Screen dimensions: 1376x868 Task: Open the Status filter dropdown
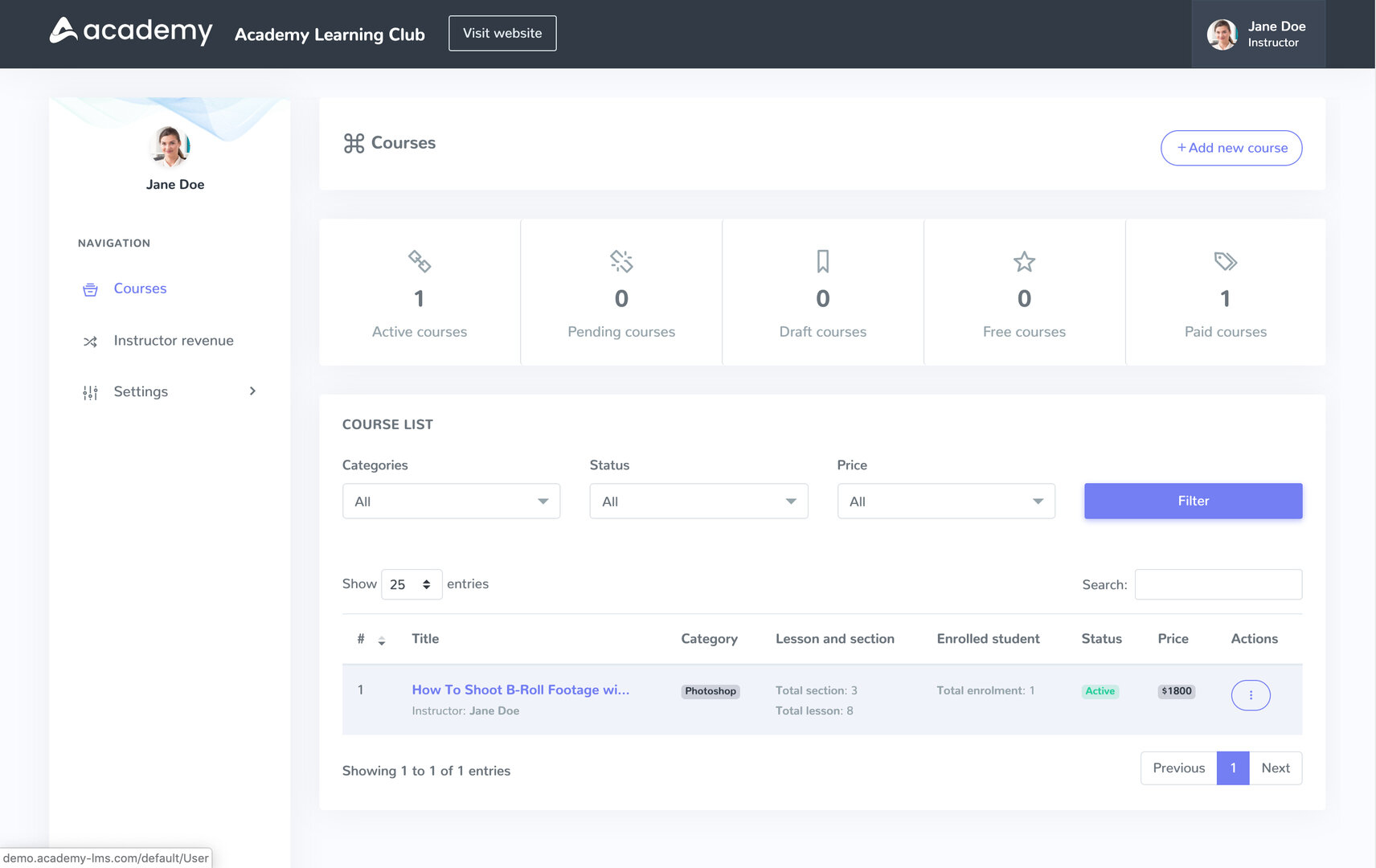click(x=698, y=501)
